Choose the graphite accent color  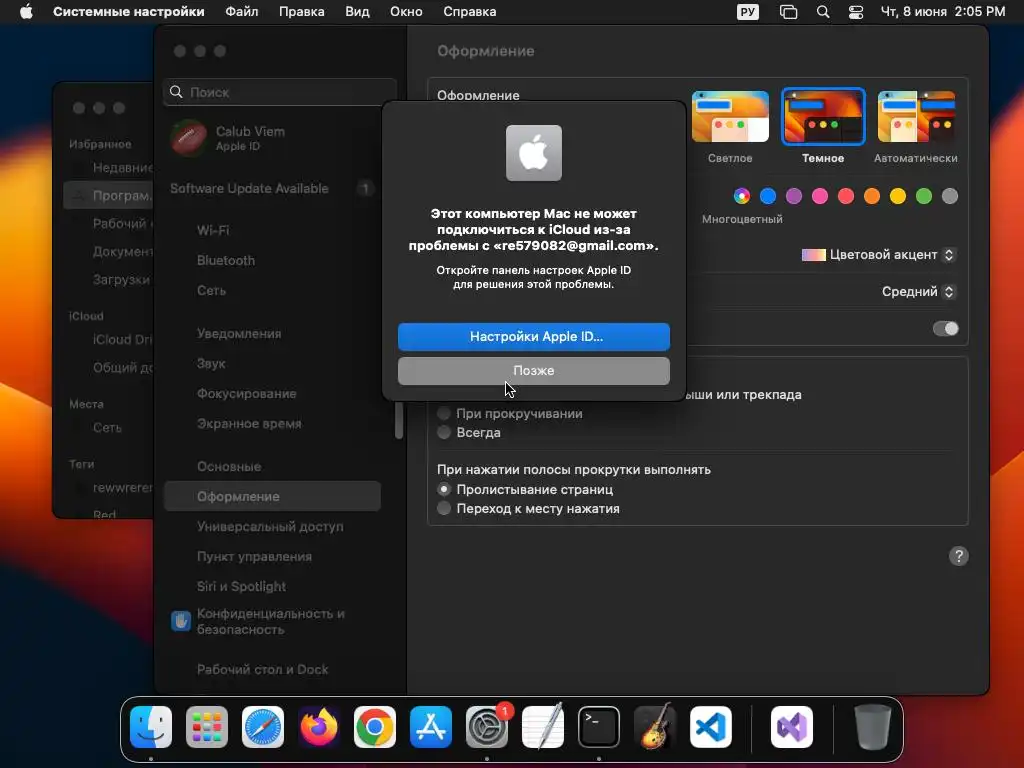[950, 196]
